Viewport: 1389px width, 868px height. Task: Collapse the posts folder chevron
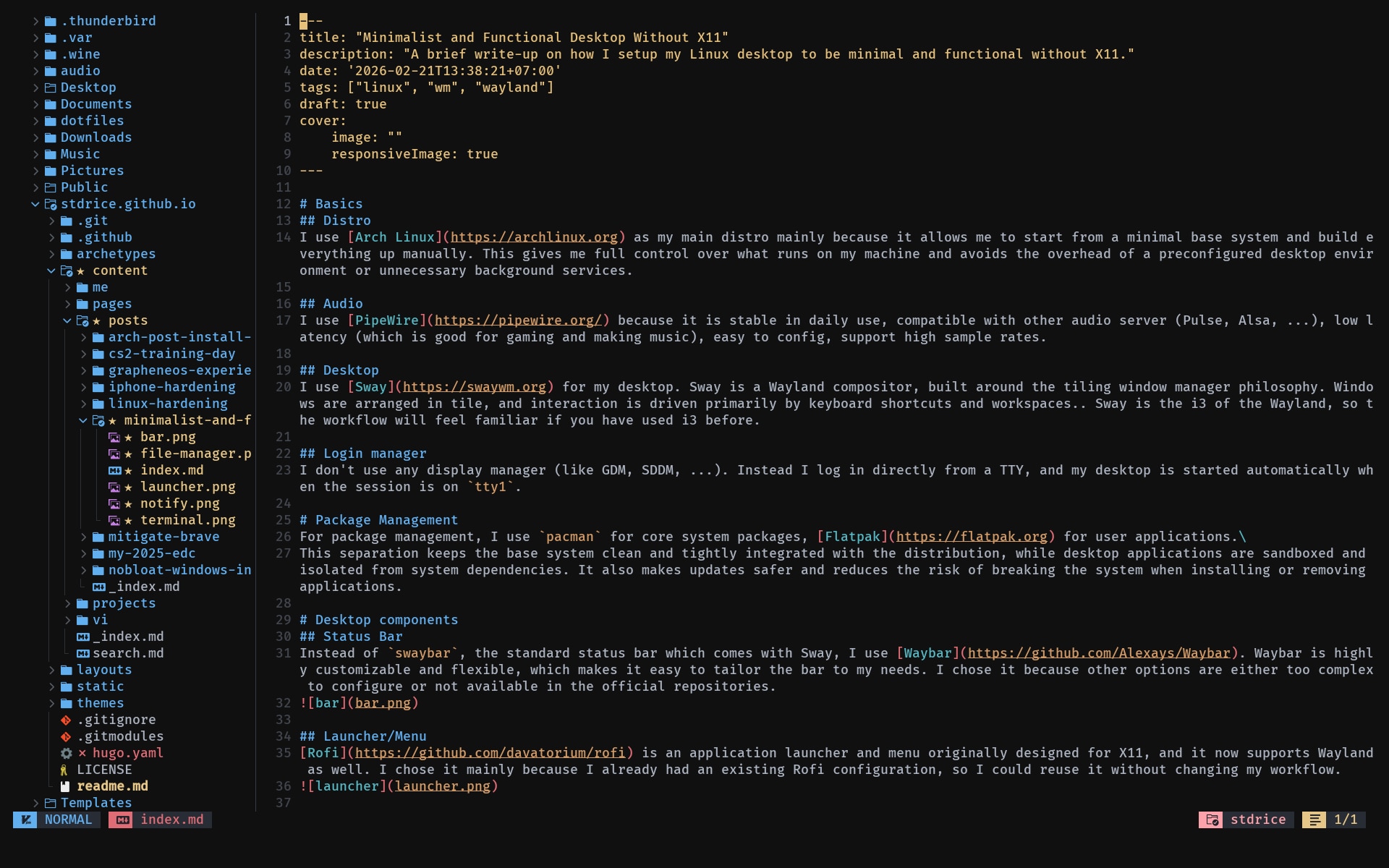(x=67, y=320)
